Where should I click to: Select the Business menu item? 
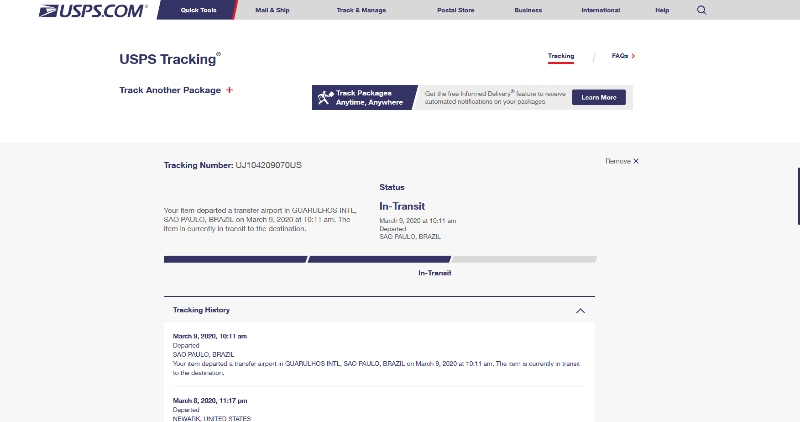tap(528, 10)
